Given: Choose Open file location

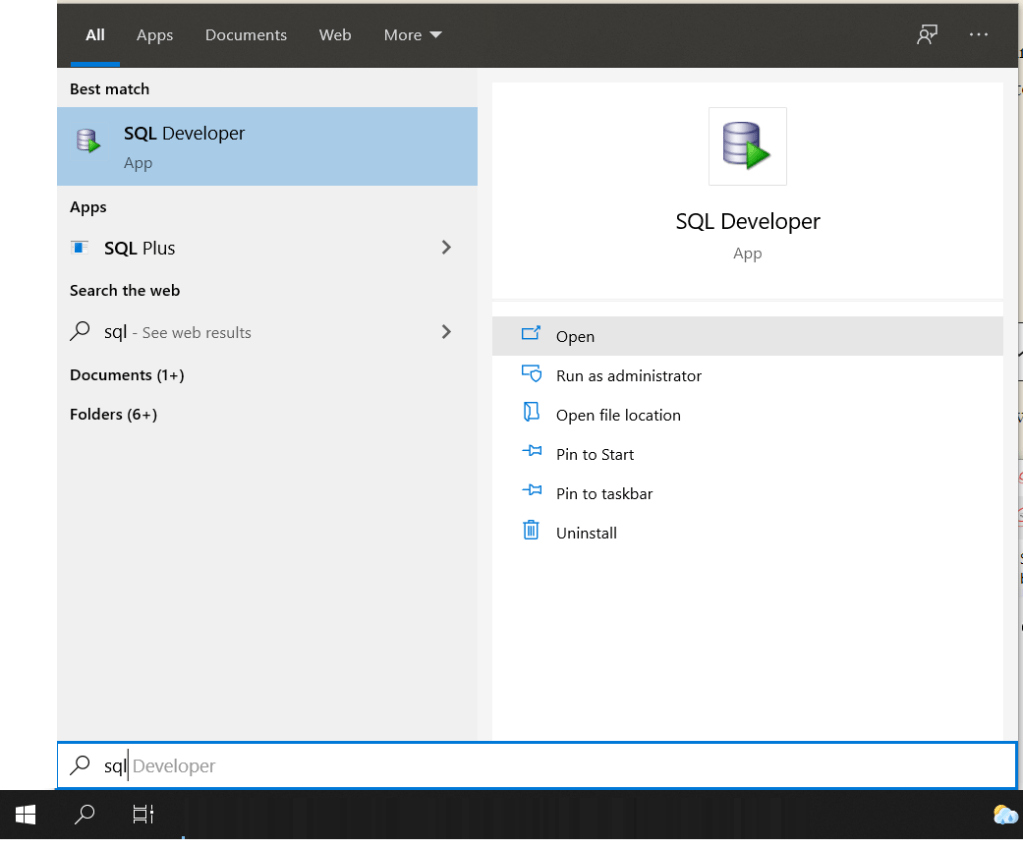Looking at the screenshot, I should coord(618,415).
